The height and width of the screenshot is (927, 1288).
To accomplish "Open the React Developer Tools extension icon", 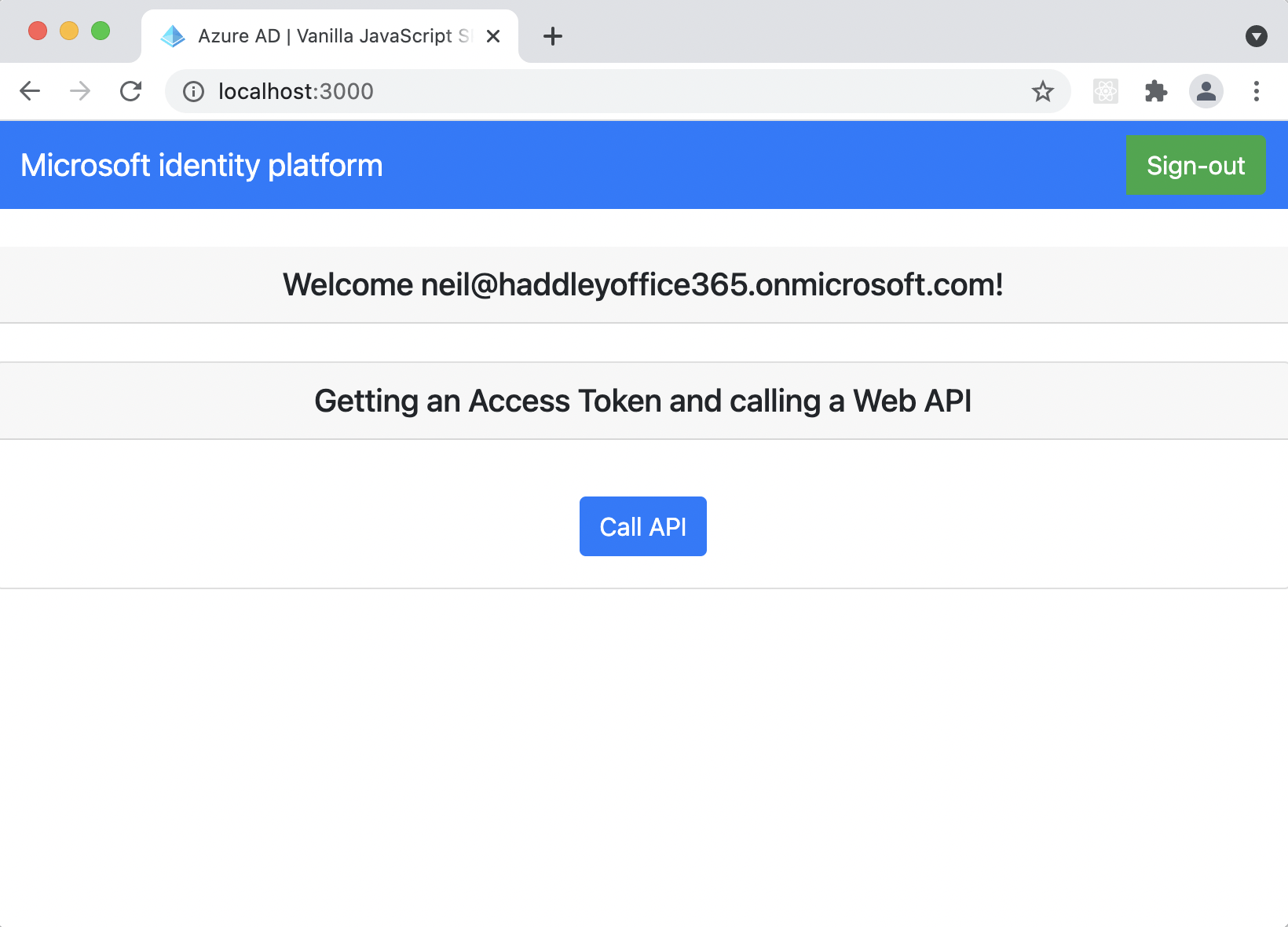I will pos(1105,92).
